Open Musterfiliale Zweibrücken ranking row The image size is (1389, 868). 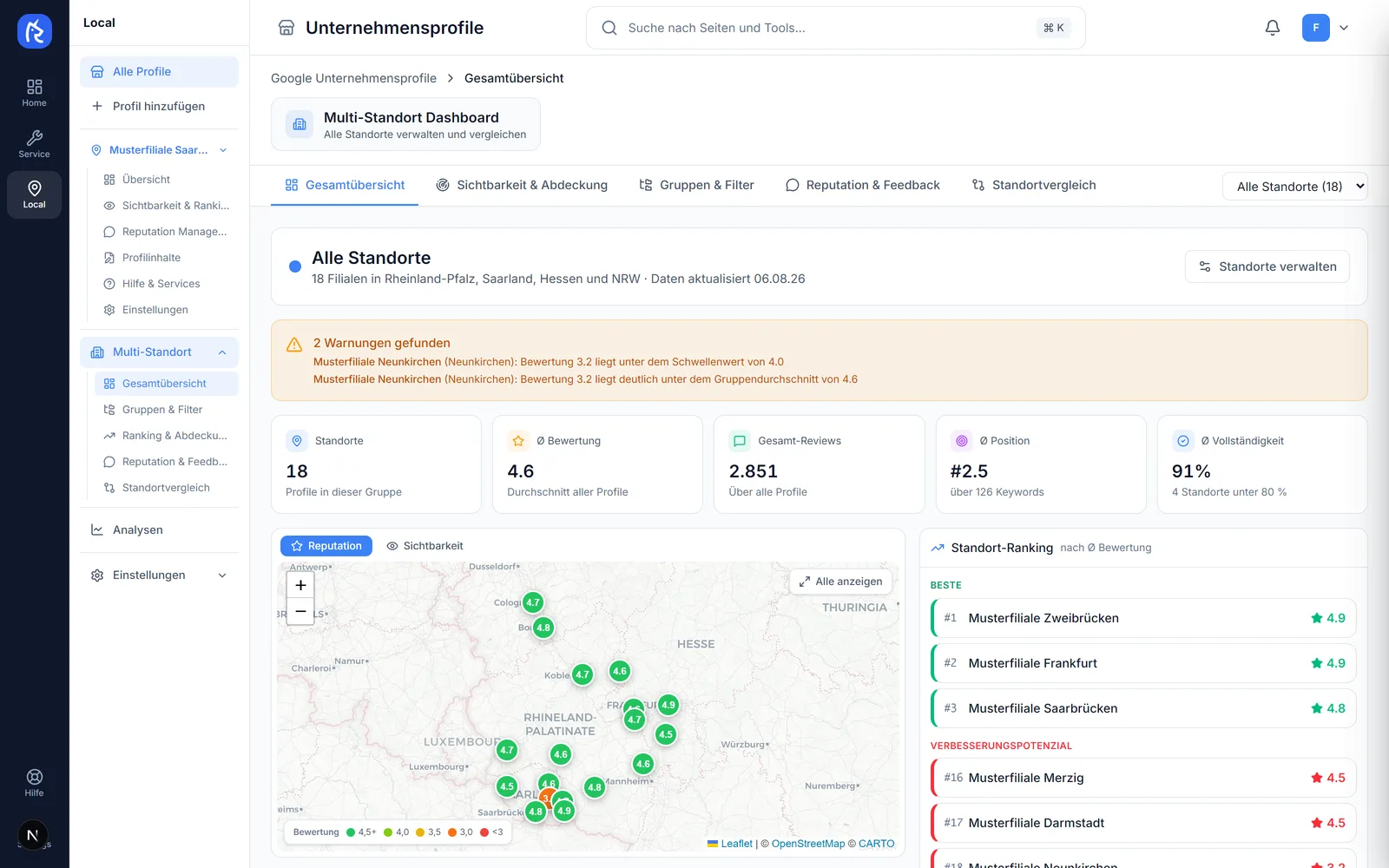pos(1143,618)
